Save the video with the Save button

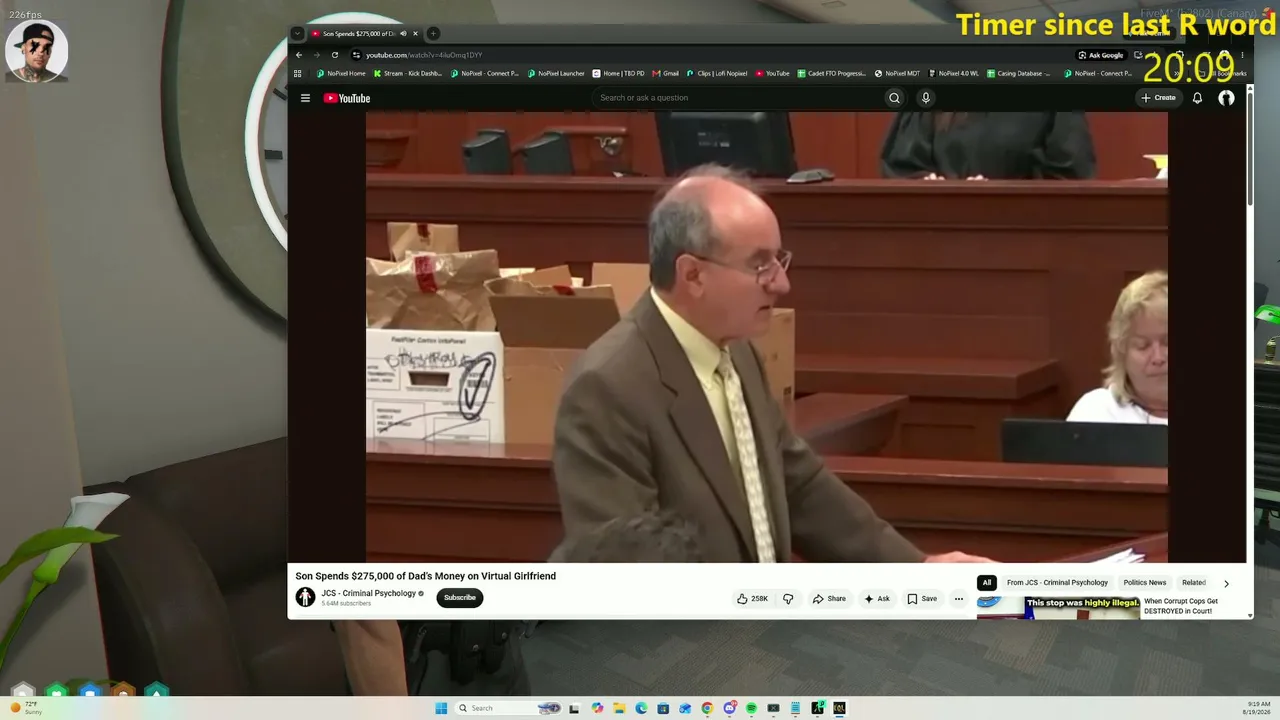pyautogui.click(x=922, y=599)
